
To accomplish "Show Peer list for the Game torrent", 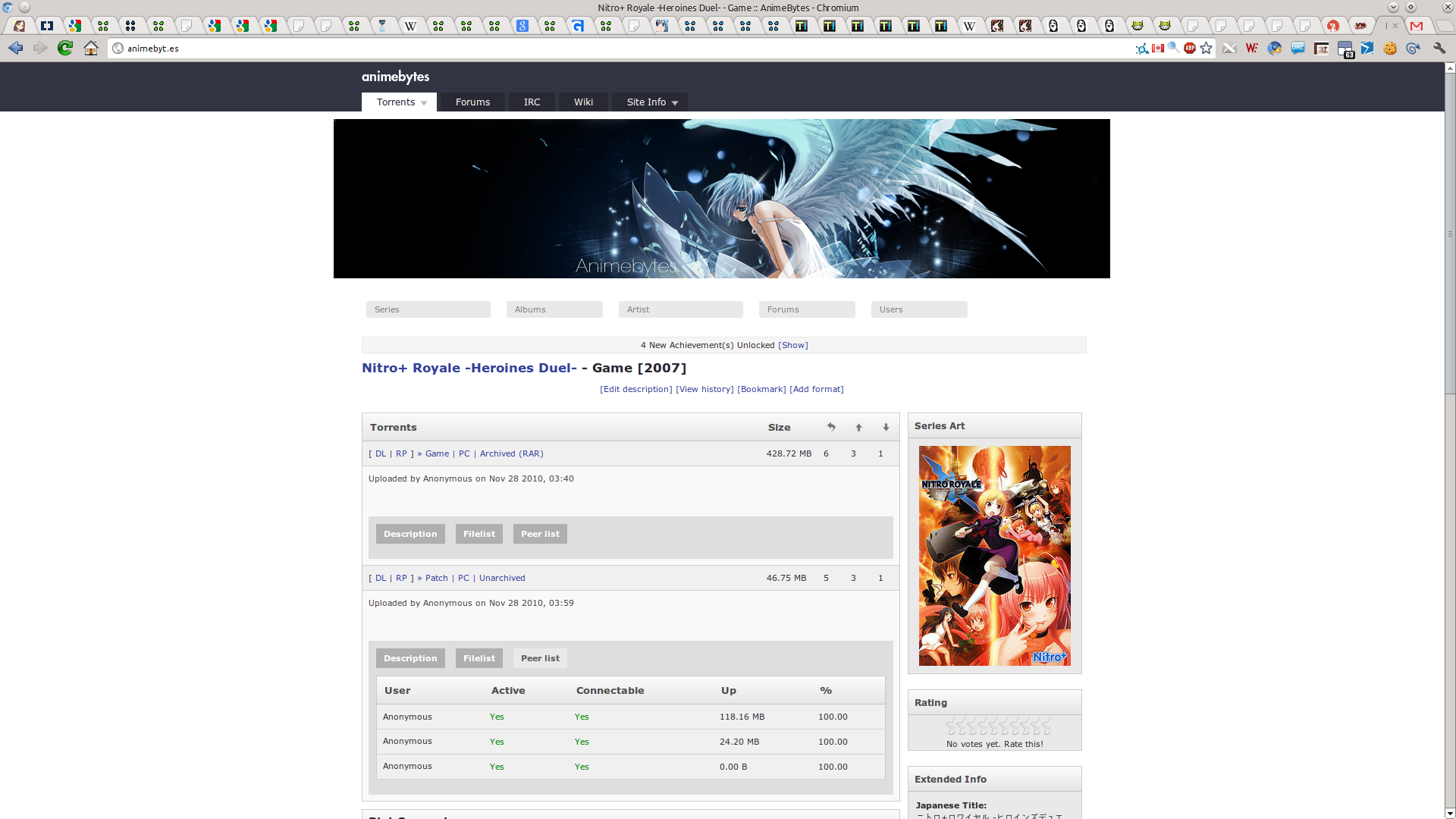I will [540, 534].
